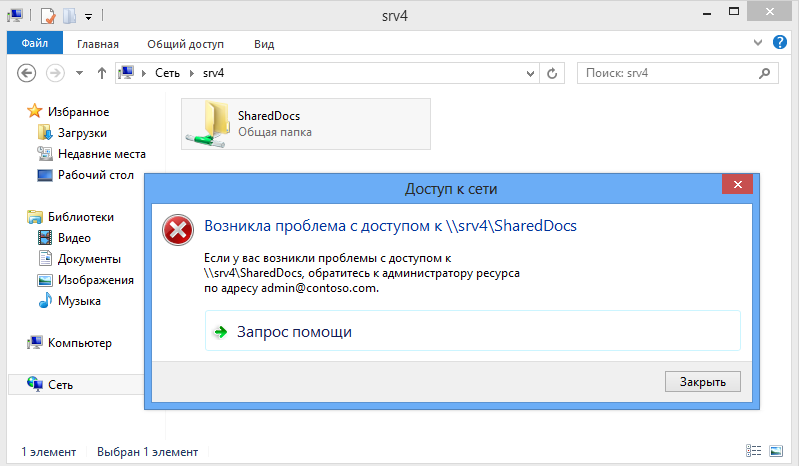Expand the arrow before Сеть in the address bar
This screenshot has width=799, height=466.
144,73
